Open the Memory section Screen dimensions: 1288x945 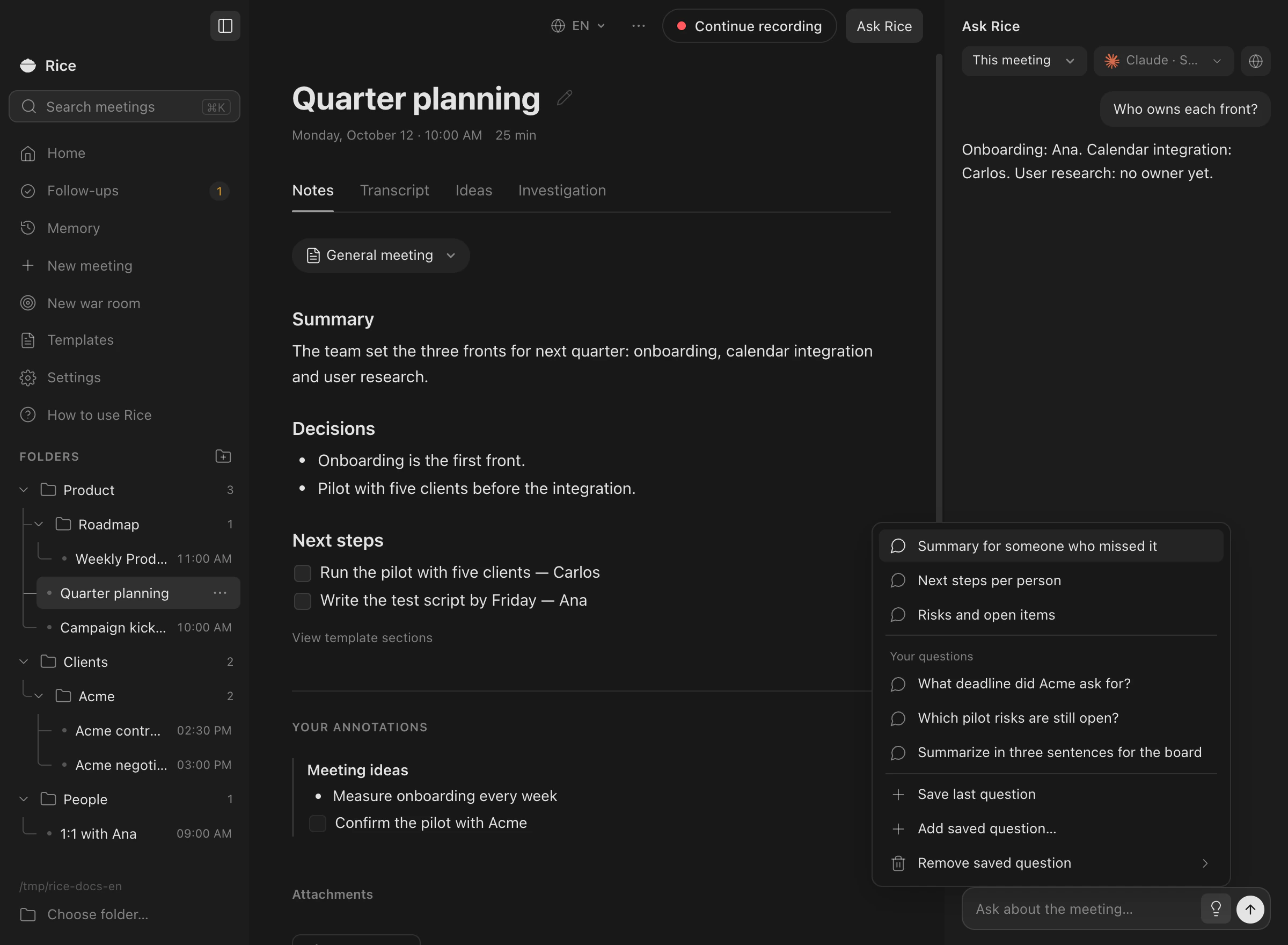pyautogui.click(x=124, y=228)
